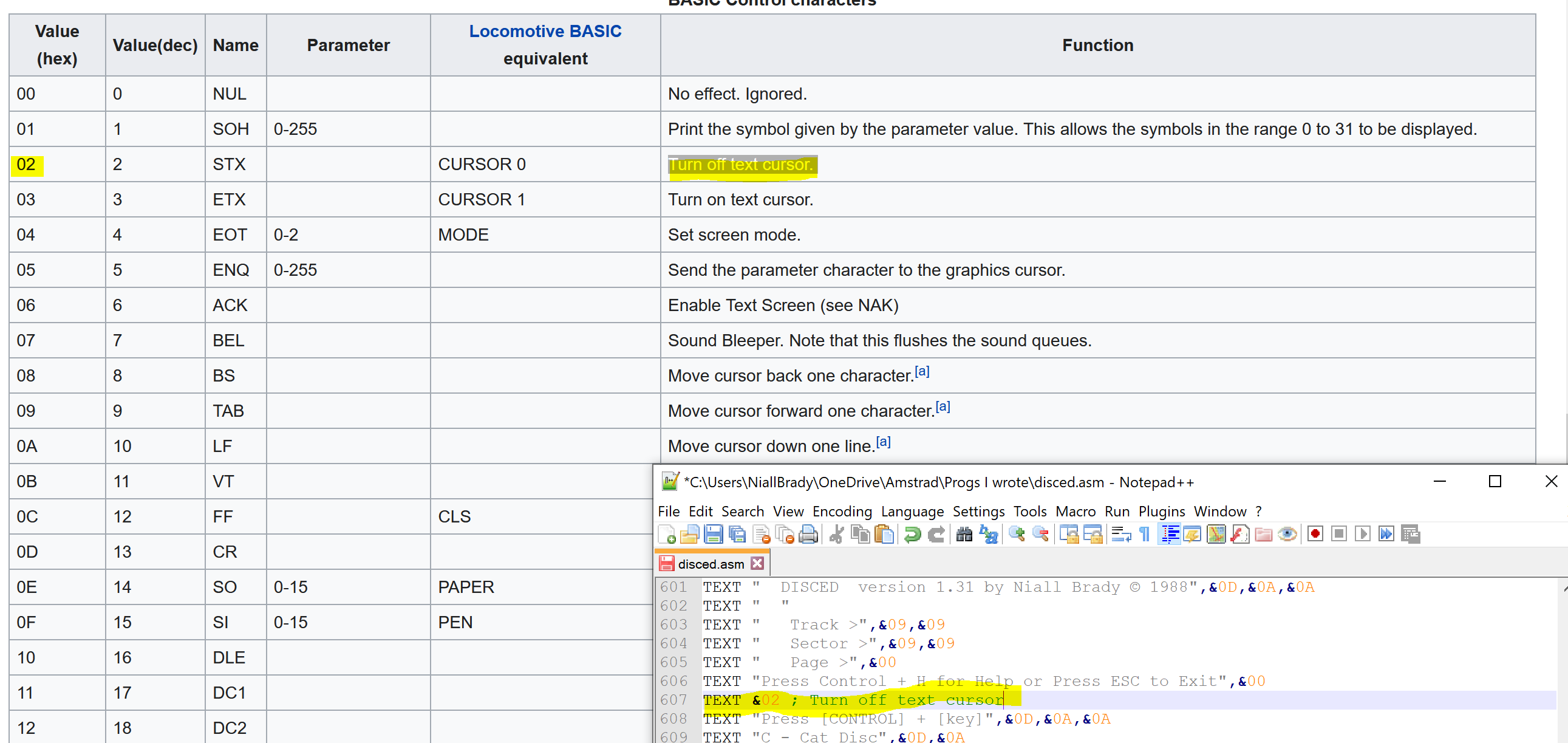Open the Window menu

(1221, 512)
